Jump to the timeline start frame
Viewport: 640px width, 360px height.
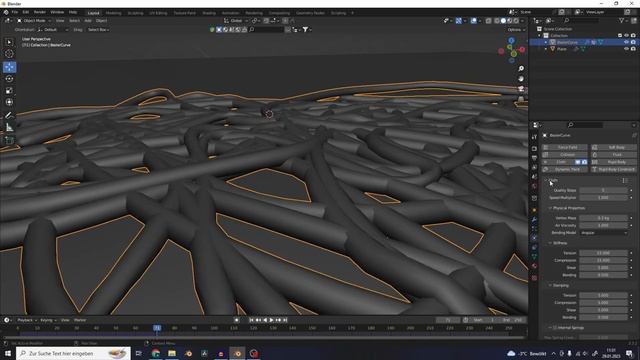click(x=251, y=320)
